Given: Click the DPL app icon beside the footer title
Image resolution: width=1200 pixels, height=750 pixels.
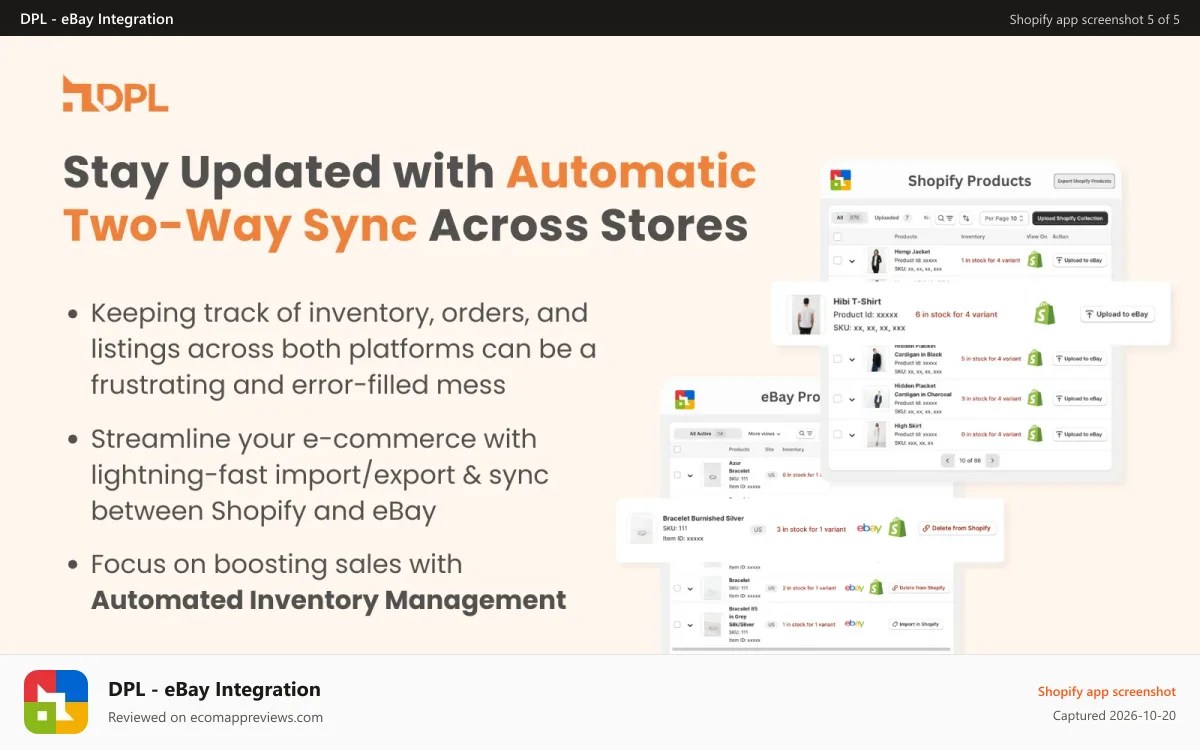Looking at the screenshot, I should [58, 703].
